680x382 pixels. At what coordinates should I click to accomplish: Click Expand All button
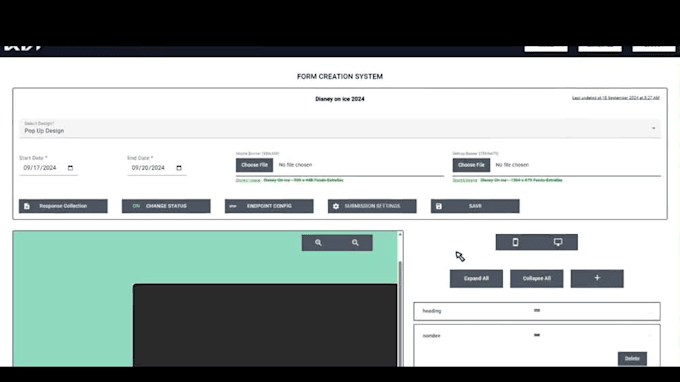click(x=476, y=278)
